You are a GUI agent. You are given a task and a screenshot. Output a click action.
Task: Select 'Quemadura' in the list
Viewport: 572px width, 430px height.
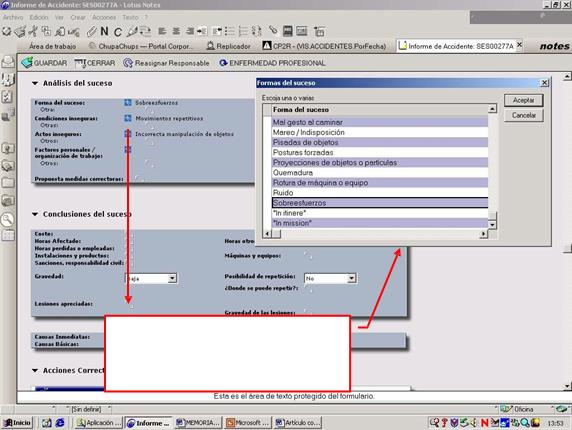coord(380,173)
